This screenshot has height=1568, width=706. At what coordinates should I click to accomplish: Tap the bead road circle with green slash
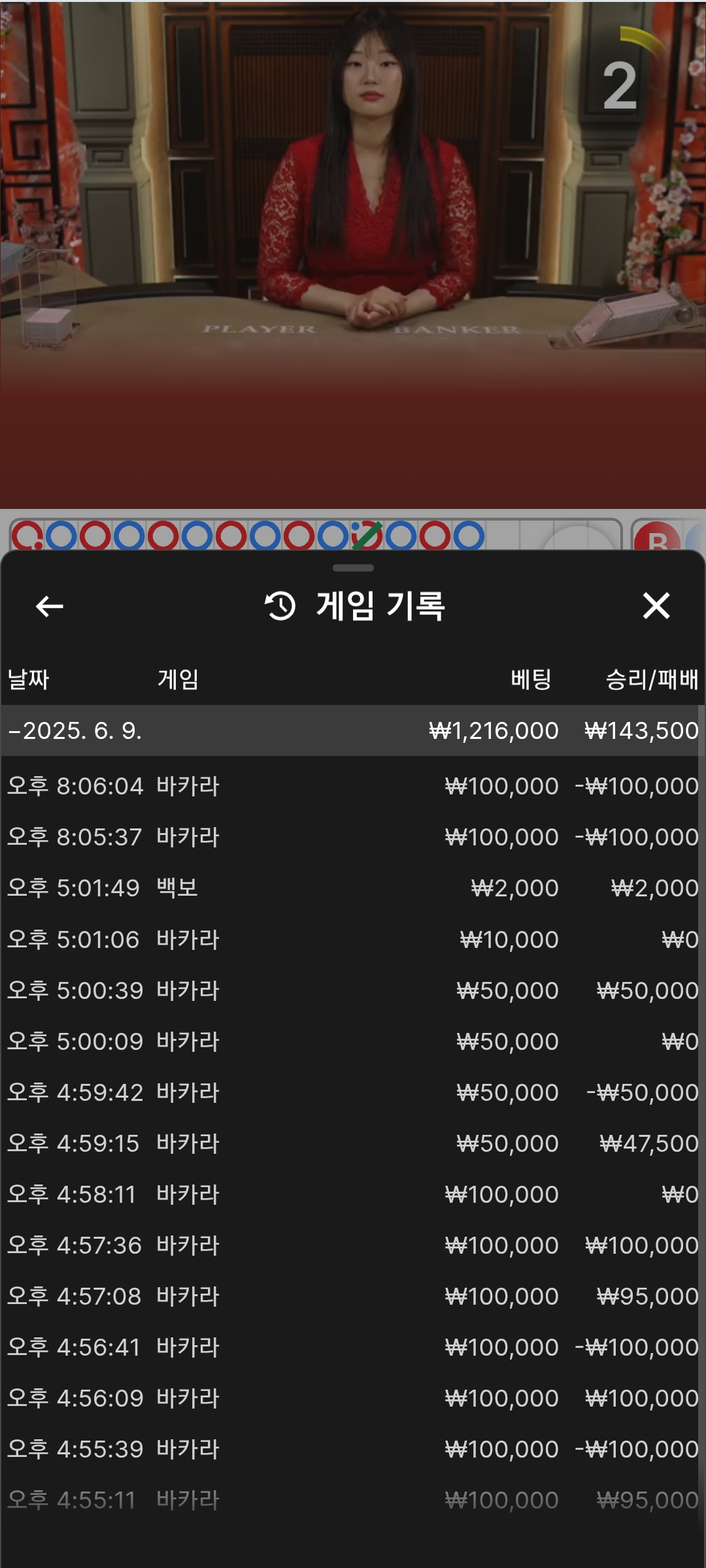(367, 536)
